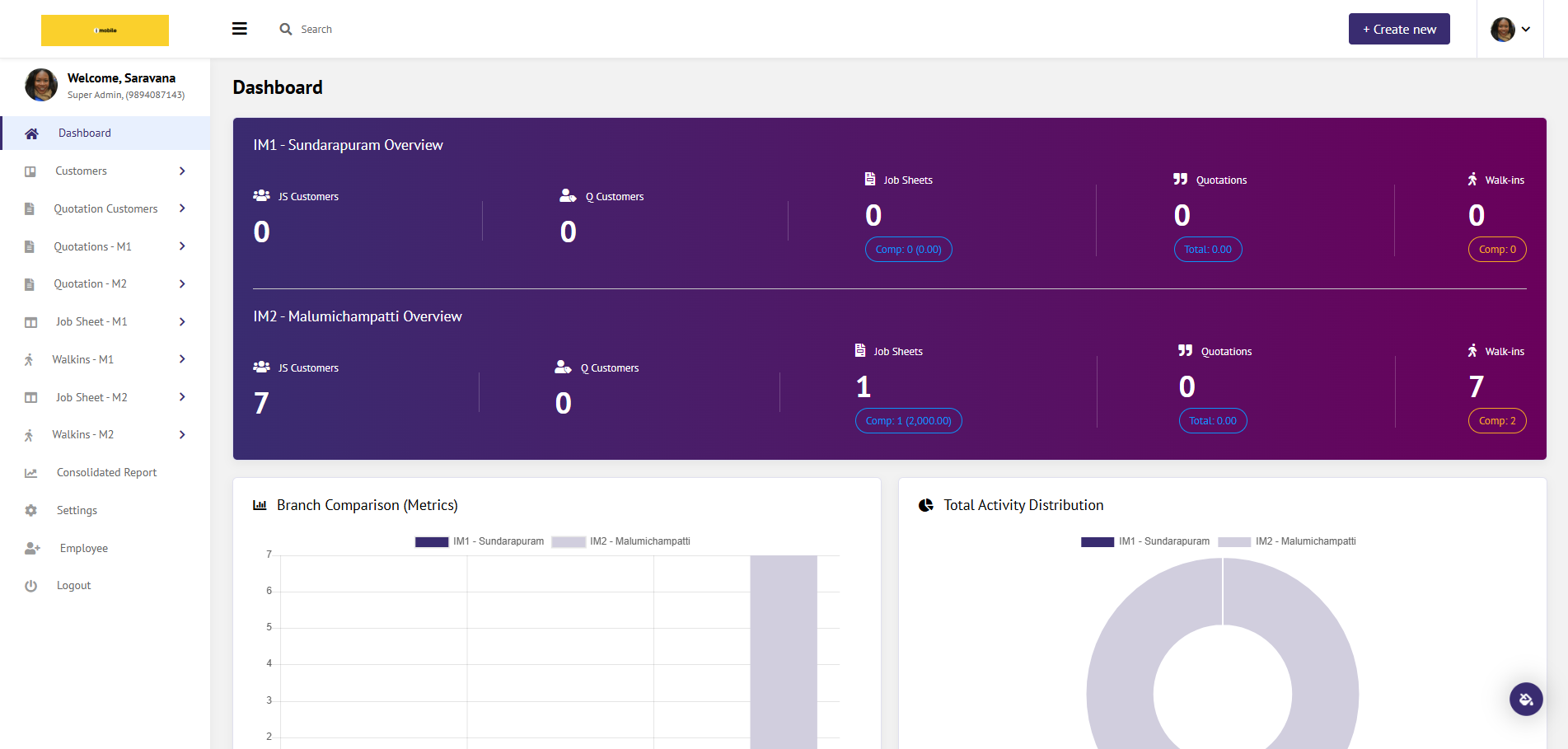Click IM1 Job Sheets Comp: 0 (0.00) badge
Viewport: 1568px width, 749px height.
[x=908, y=250]
